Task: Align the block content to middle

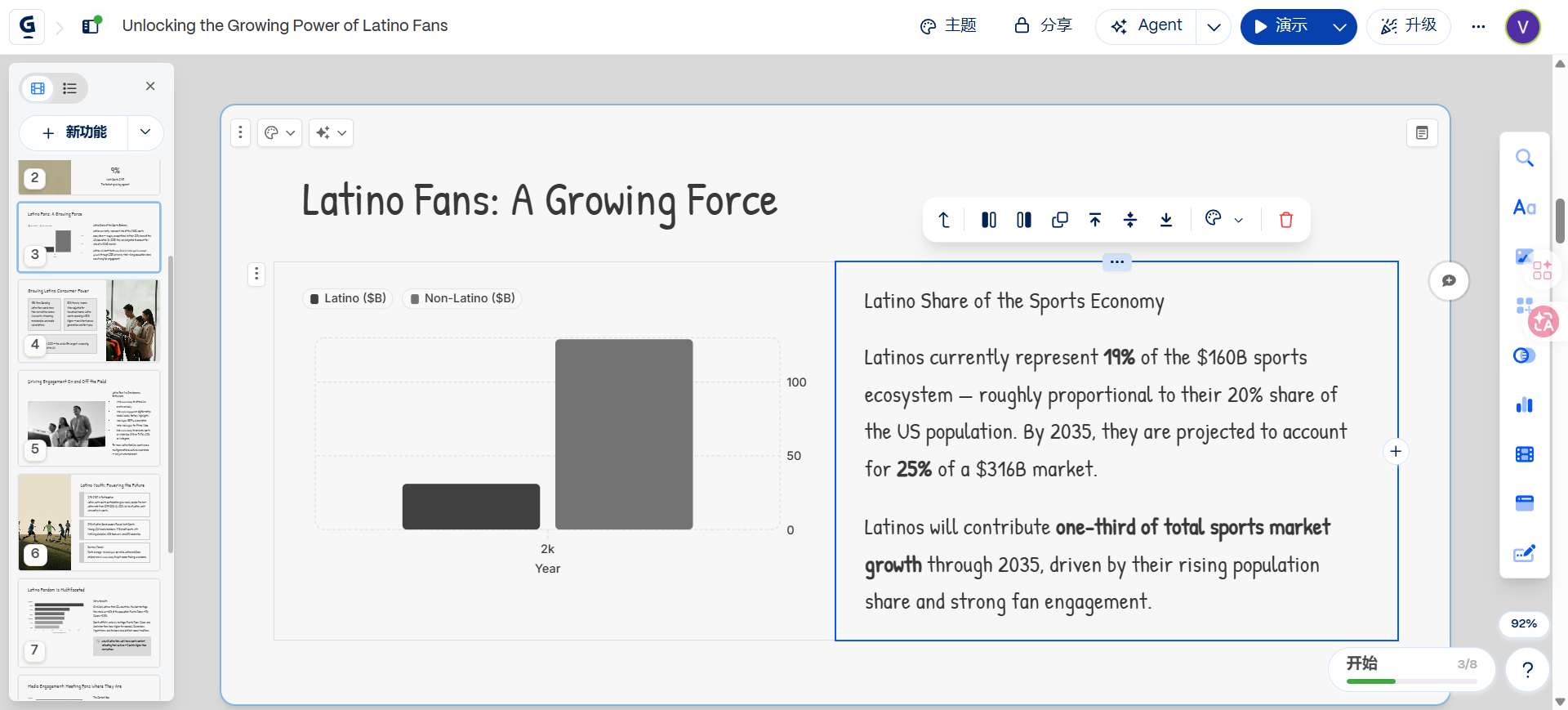Action: 1130,220
